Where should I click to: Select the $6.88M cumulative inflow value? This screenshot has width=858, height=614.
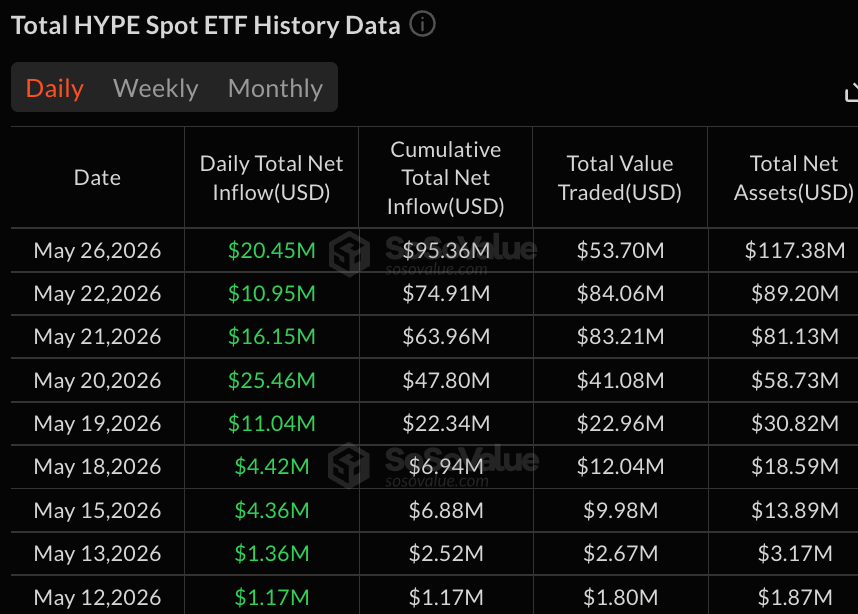tap(446, 510)
